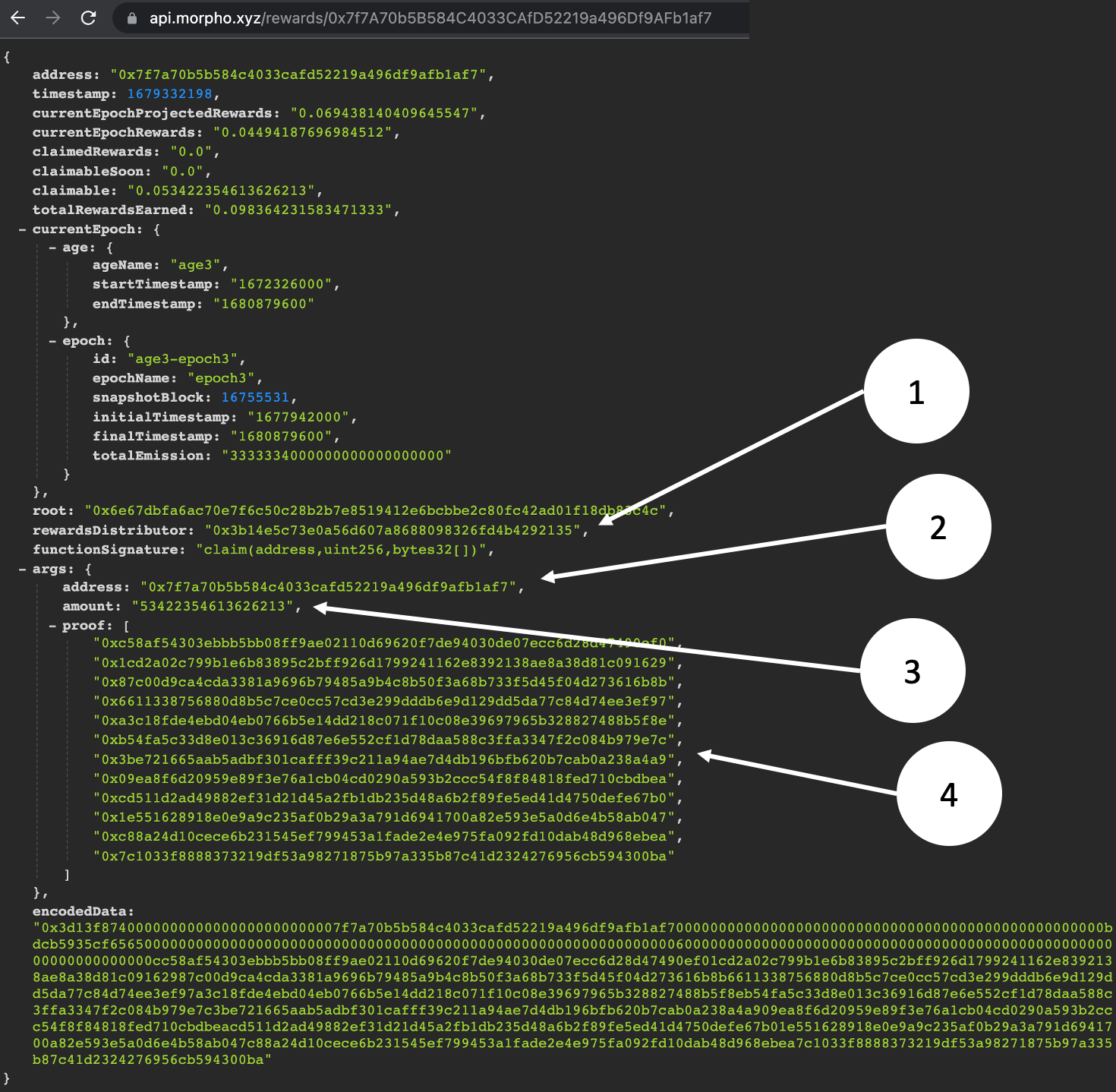This screenshot has width=1116, height=1092.
Task: Click the numbered circle 2 annotation
Action: coord(938,527)
